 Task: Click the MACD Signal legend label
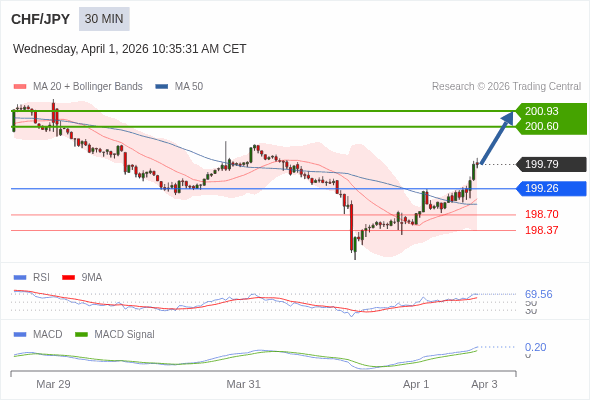(124, 335)
